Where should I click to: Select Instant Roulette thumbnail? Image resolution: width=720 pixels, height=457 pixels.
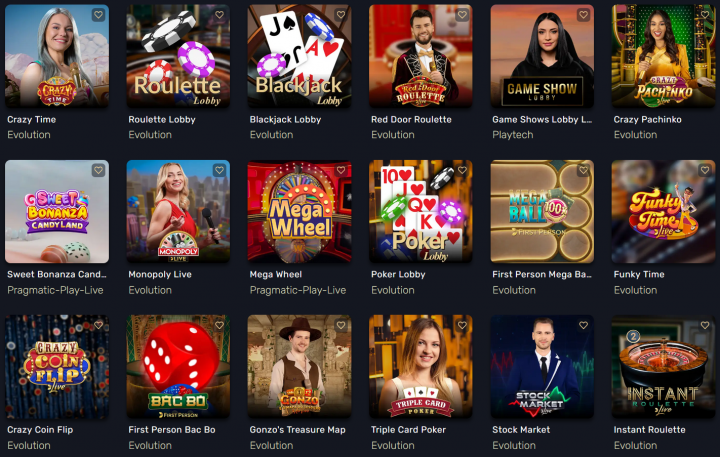click(663, 367)
